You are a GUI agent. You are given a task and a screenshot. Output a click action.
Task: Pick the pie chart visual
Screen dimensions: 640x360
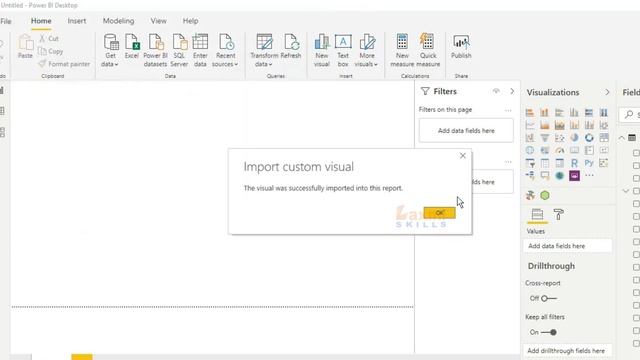coord(574,138)
